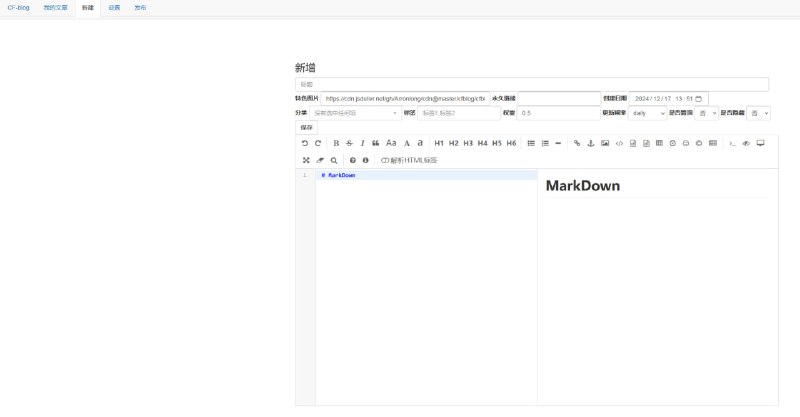
Task: Click the CF-blog link in the navbar
Action: tap(18, 7)
